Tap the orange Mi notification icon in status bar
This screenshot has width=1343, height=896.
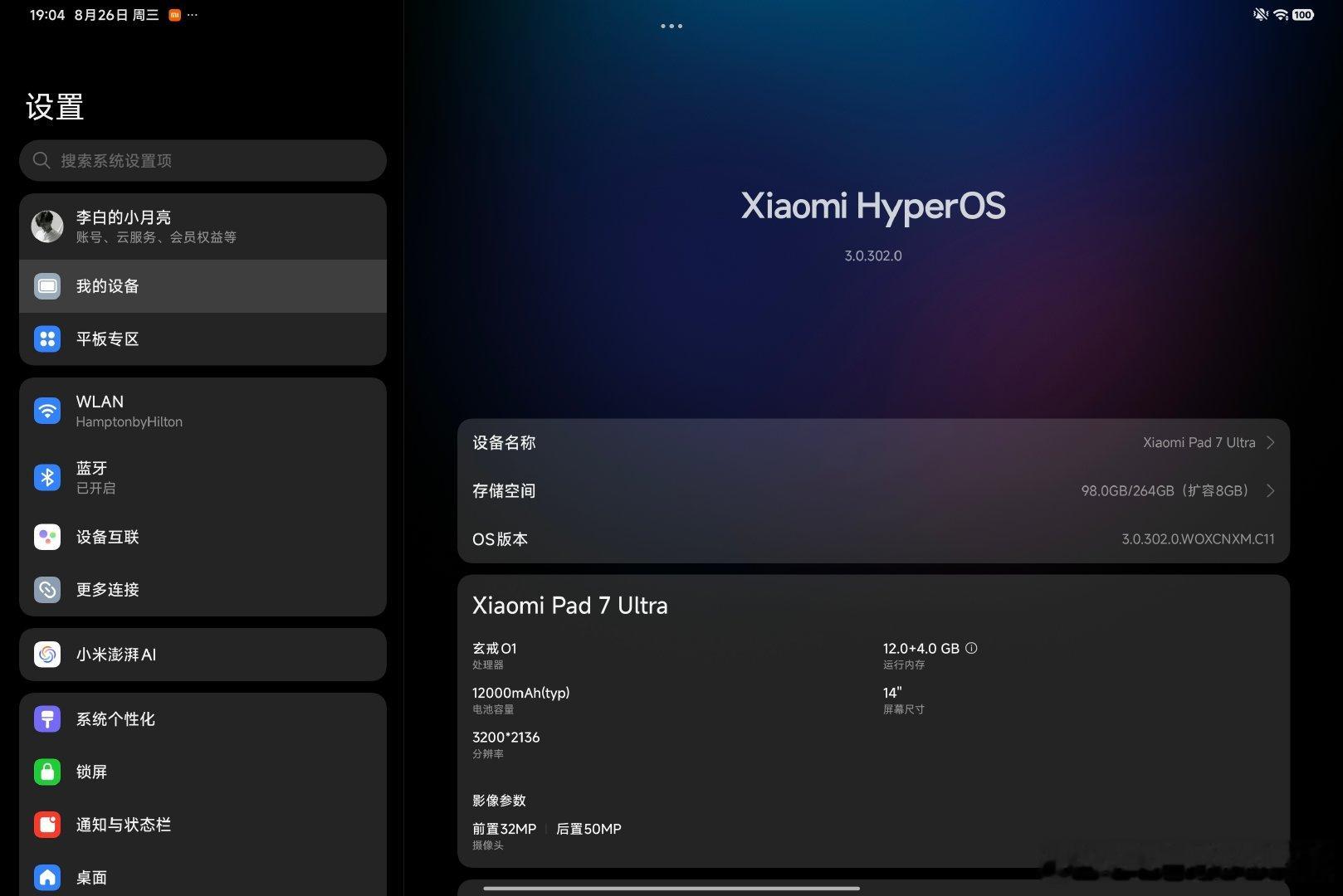[x=174, y=15]
